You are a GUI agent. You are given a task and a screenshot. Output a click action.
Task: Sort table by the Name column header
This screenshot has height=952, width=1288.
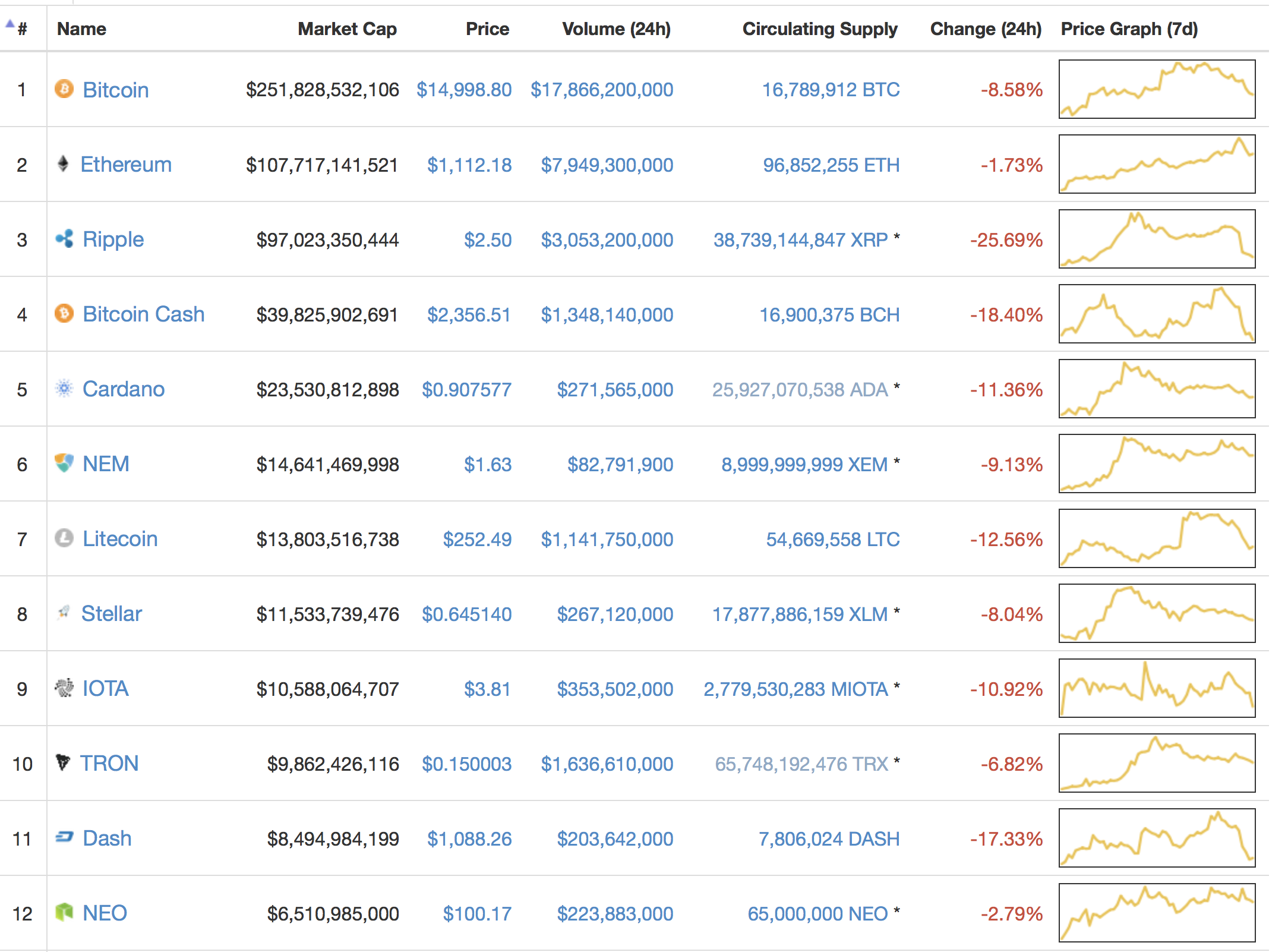pyautogui.click(x=81, y=29)
